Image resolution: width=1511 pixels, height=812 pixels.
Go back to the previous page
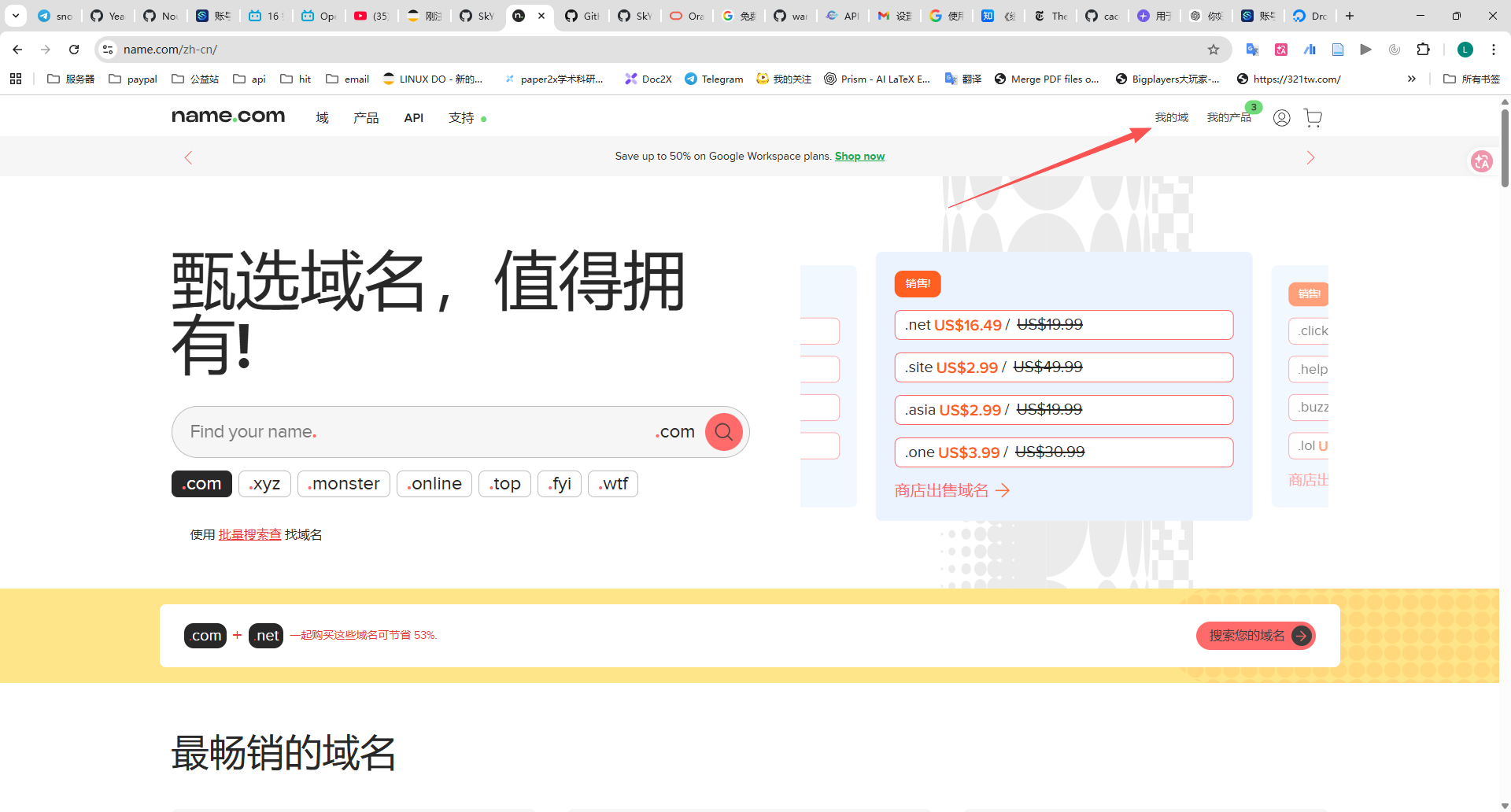(17, 50)
